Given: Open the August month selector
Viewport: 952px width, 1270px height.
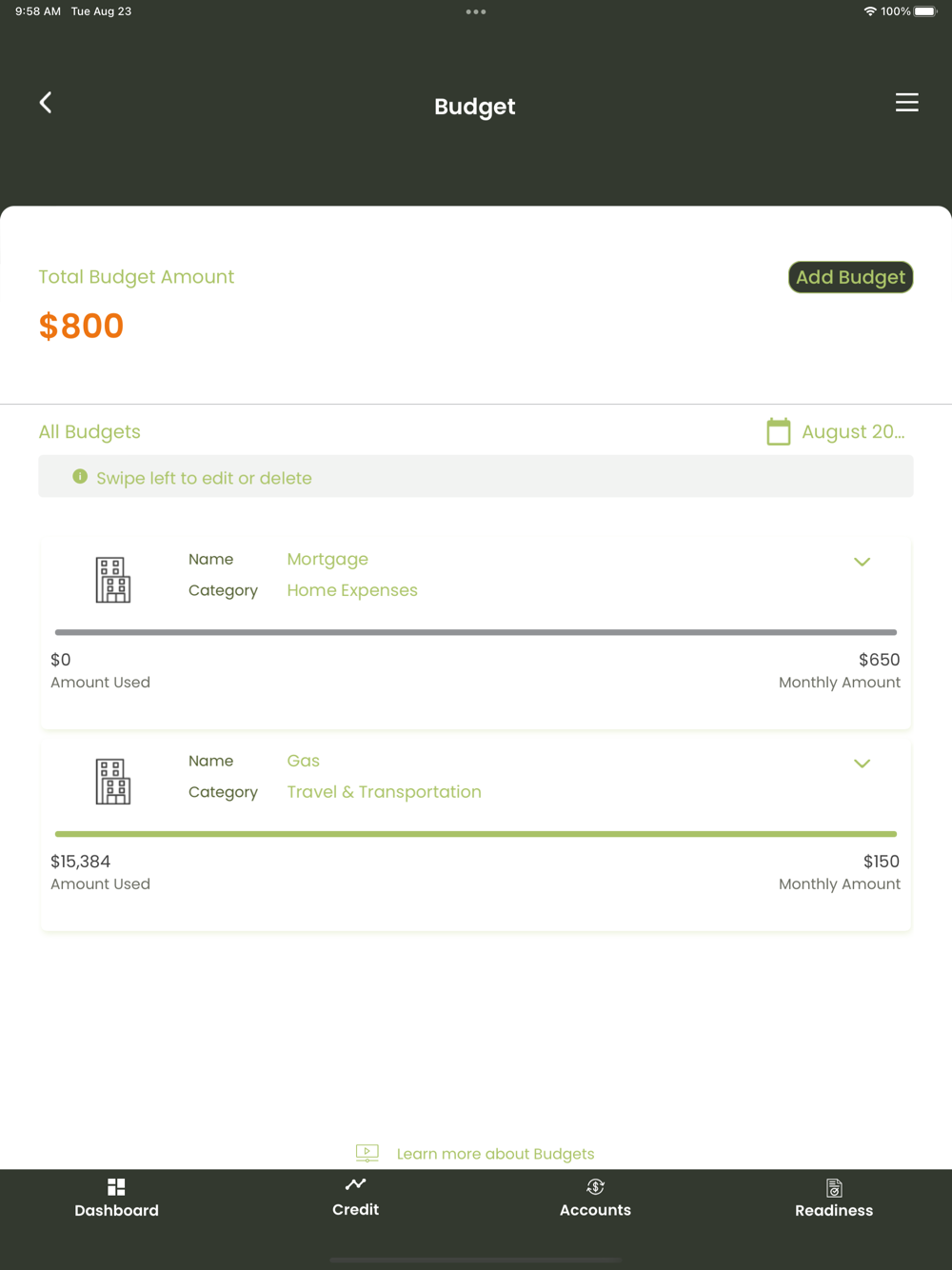Looking at the screenshot, I should [852, 432].
